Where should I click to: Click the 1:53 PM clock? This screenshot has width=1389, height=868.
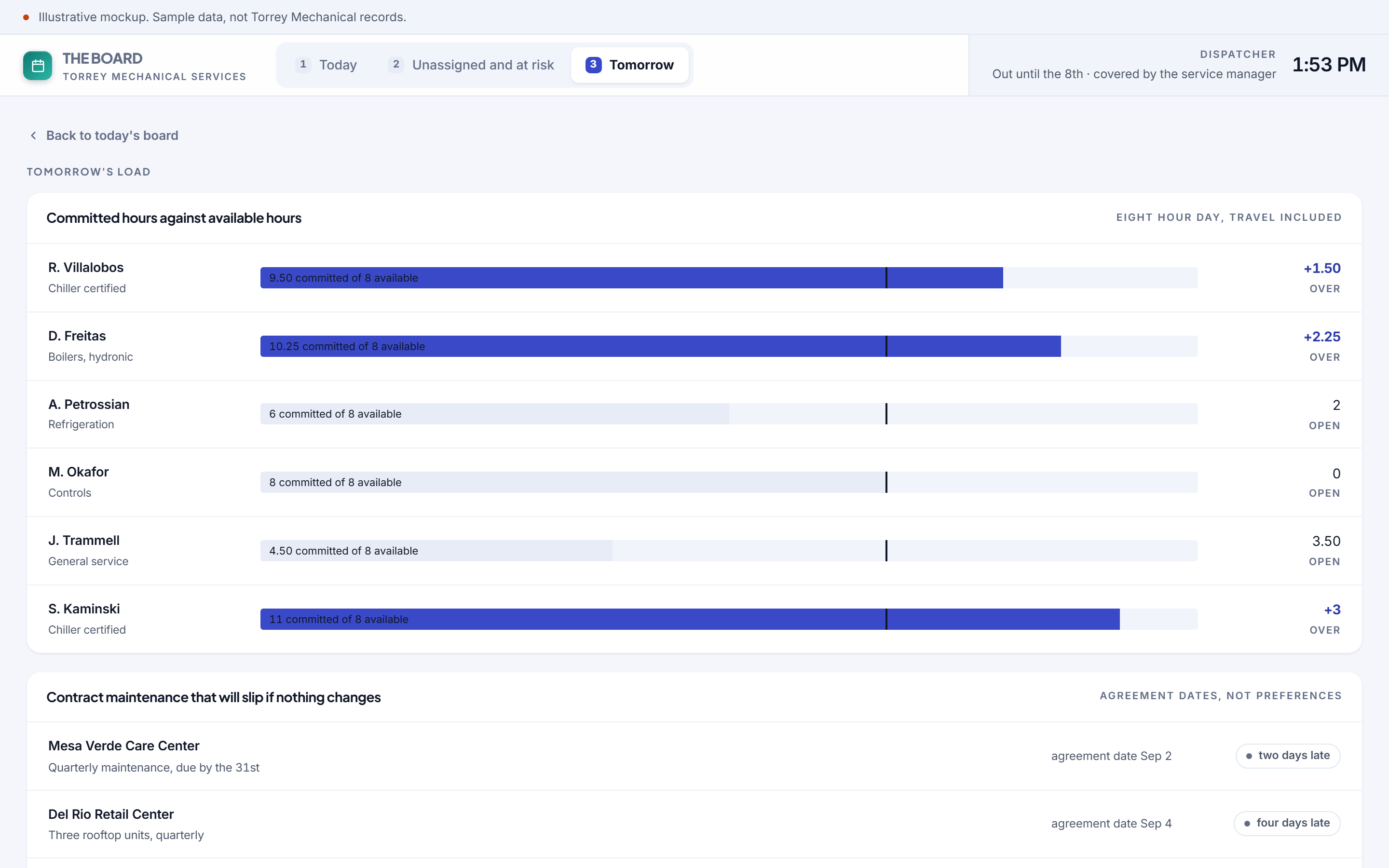1329,65
